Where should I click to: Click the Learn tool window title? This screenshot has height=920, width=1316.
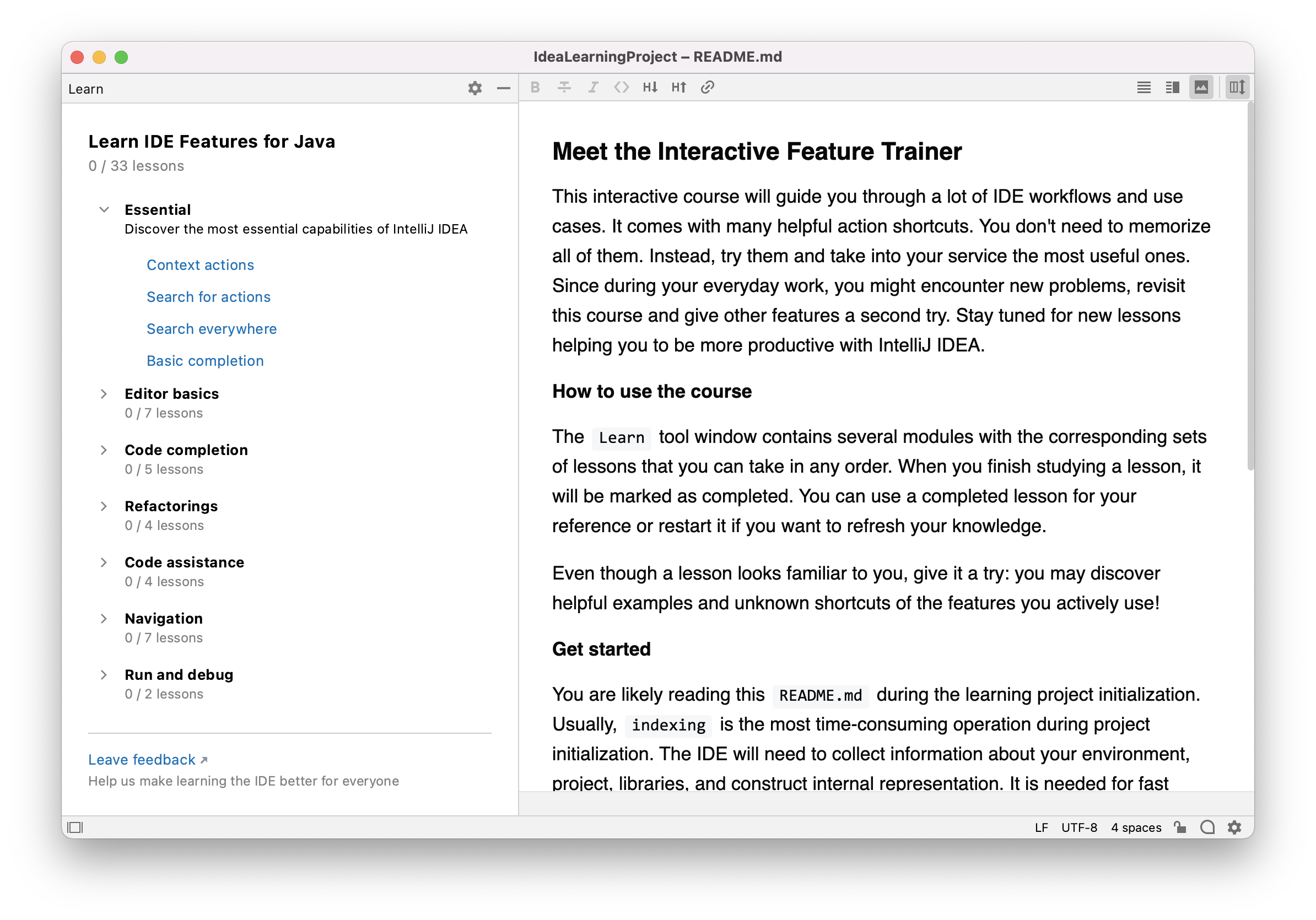click(86, 89)
